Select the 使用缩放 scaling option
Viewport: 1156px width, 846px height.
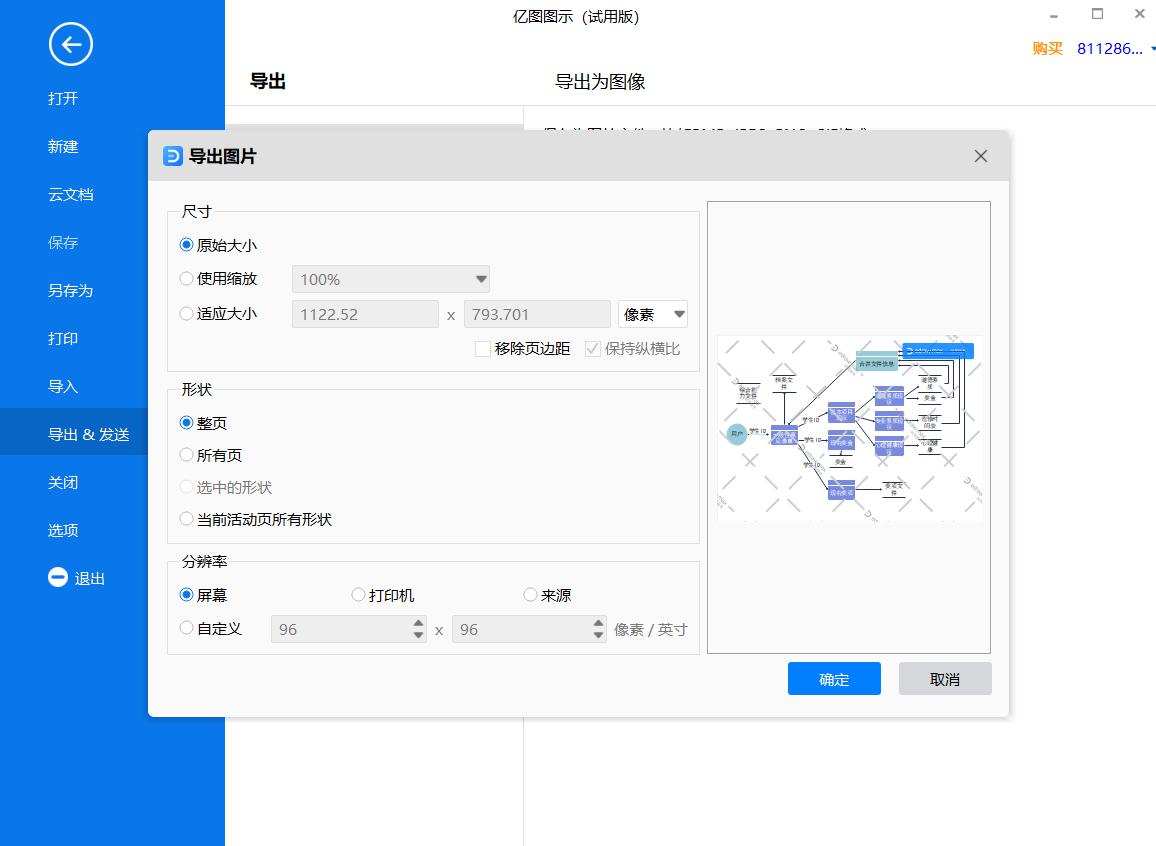click(187, 279)
